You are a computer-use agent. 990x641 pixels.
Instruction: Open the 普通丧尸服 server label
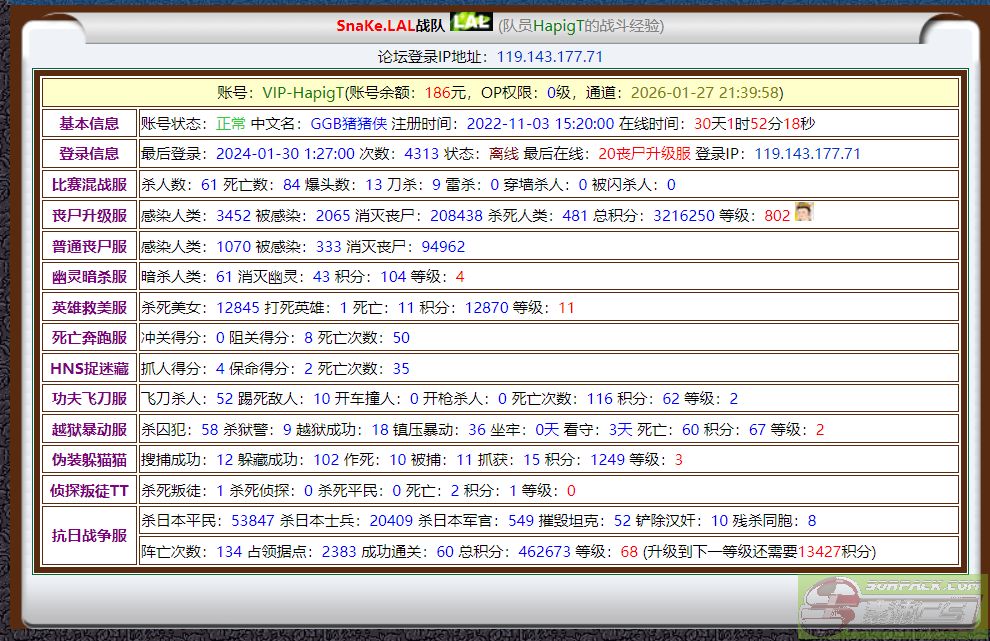click(89, 246)
